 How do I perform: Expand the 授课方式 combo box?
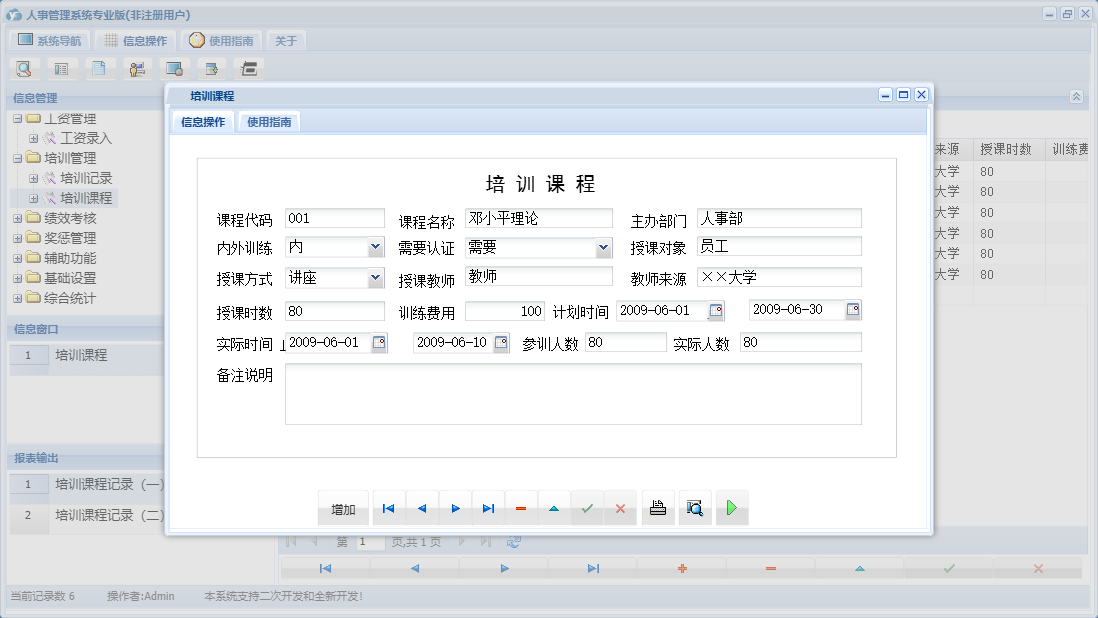[x=374, y=276]
